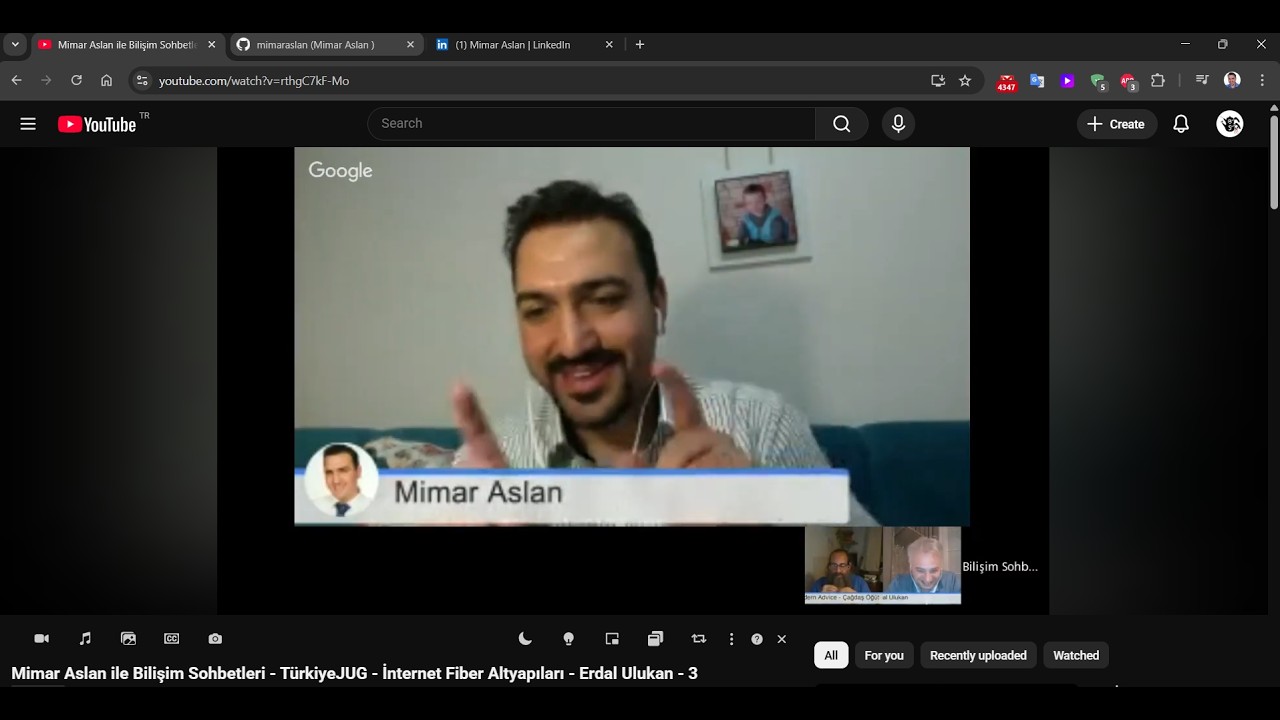Open the Extensions puzzle piece menu

[1158, 81]
